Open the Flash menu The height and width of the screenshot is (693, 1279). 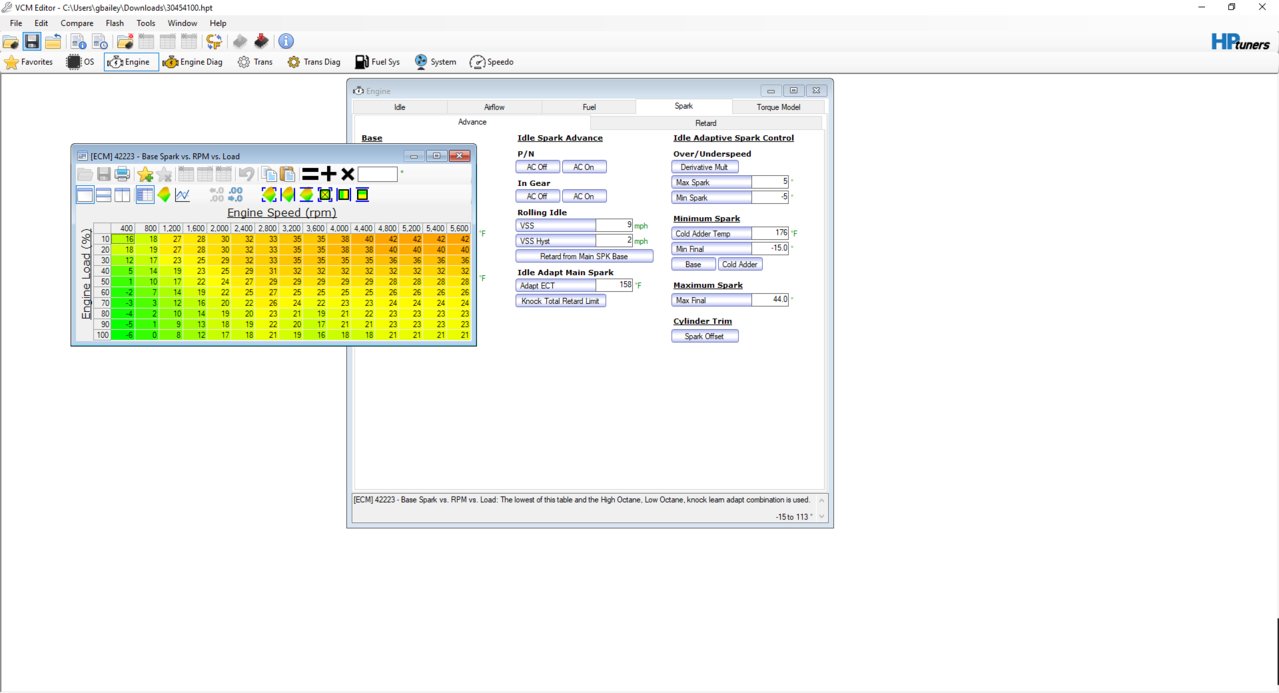[115, 23]
